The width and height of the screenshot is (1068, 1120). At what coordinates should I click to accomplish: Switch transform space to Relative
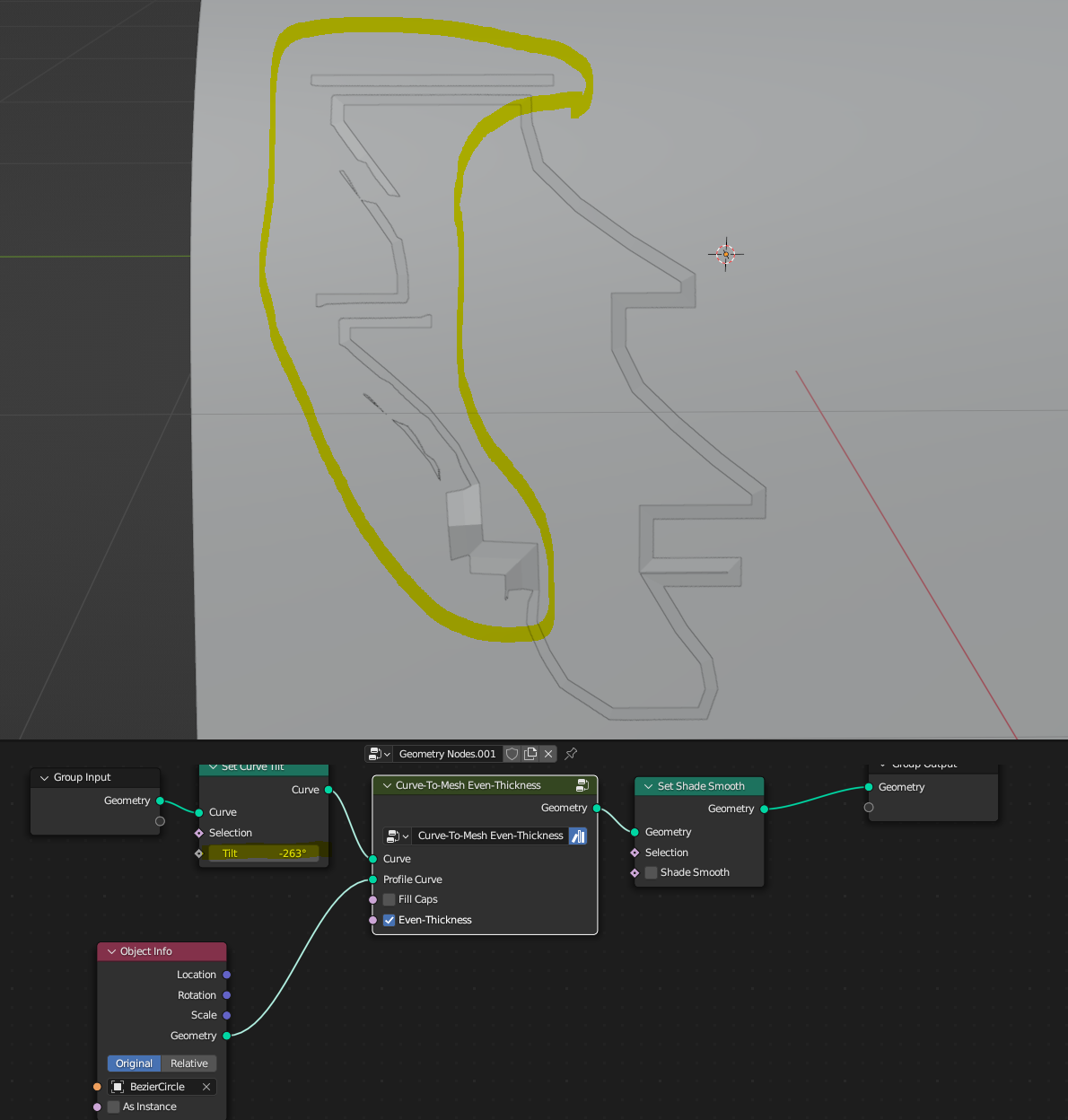coord(188,1063)
